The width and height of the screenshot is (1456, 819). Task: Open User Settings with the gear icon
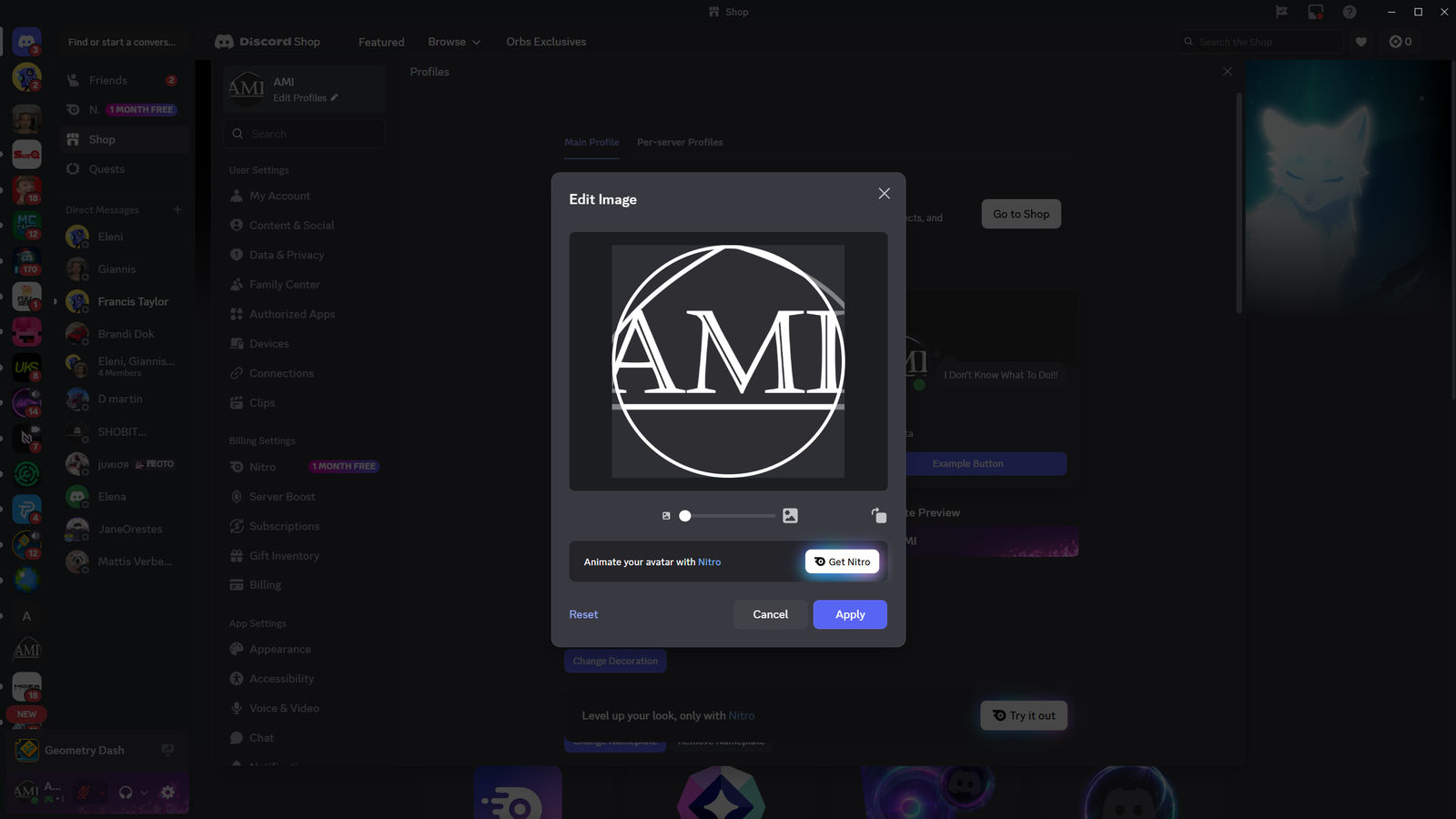point(167,793)
